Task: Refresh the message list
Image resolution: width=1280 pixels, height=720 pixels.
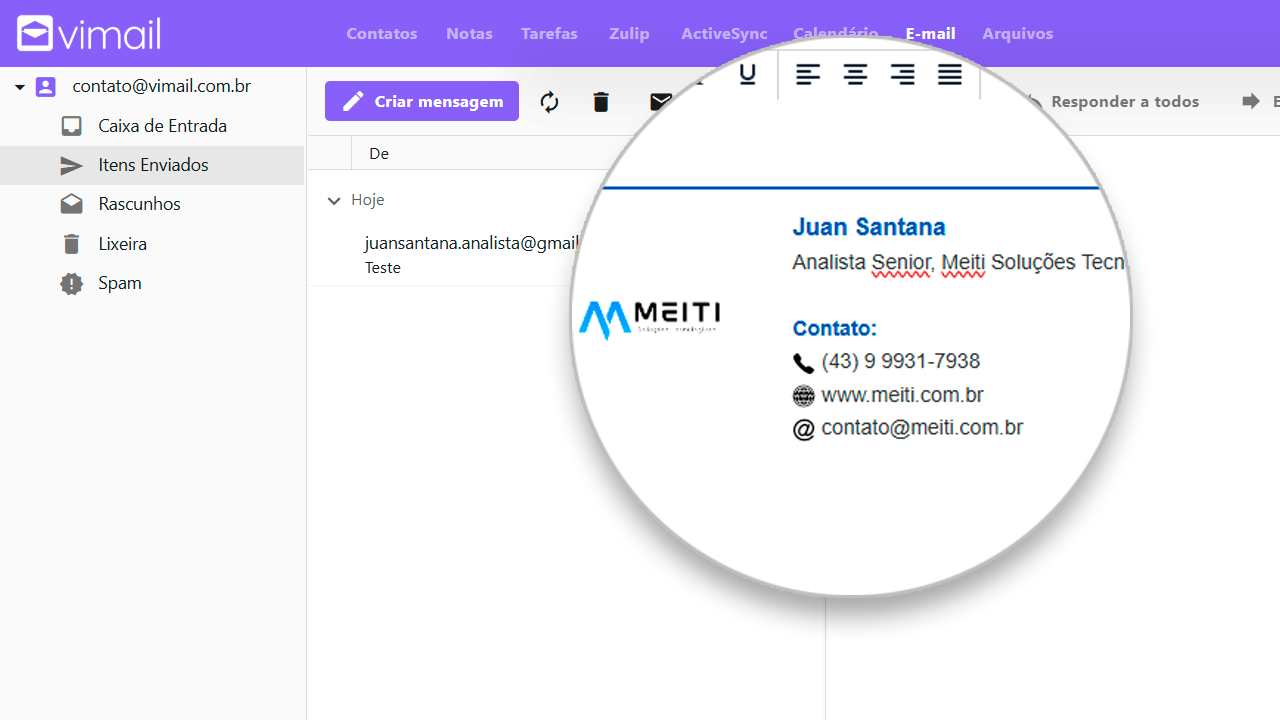Action: (549, 101)
